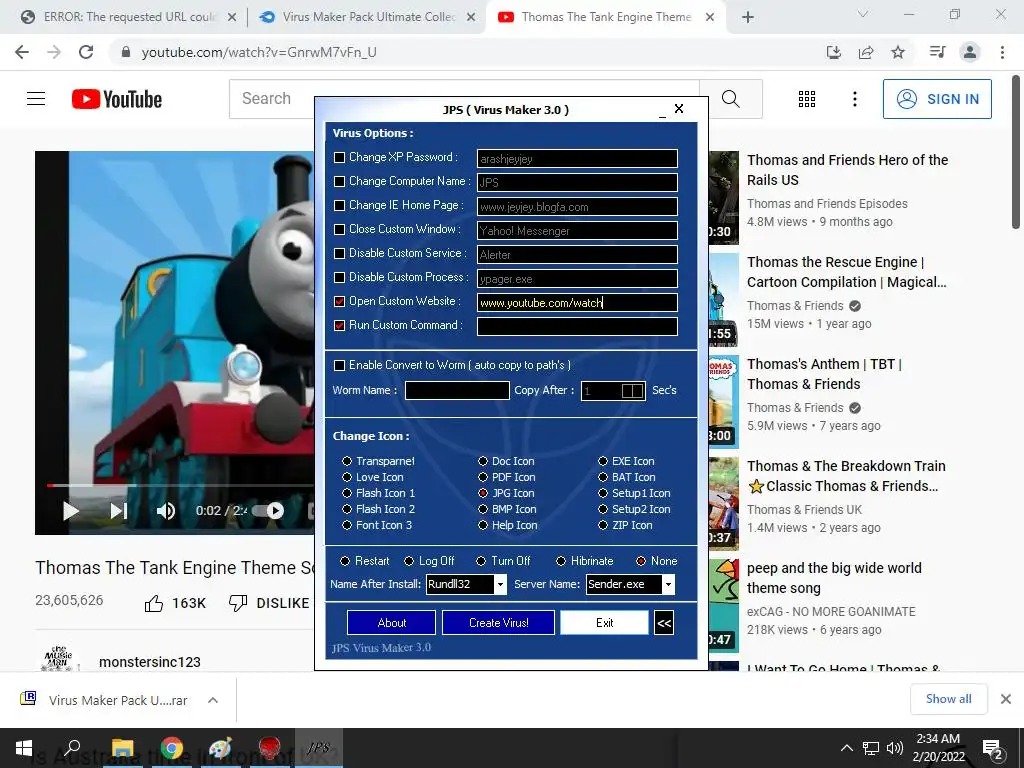Check Change XP Password option
The height and width of the screenshot is (768, 1024).
[x=340, y=157]
